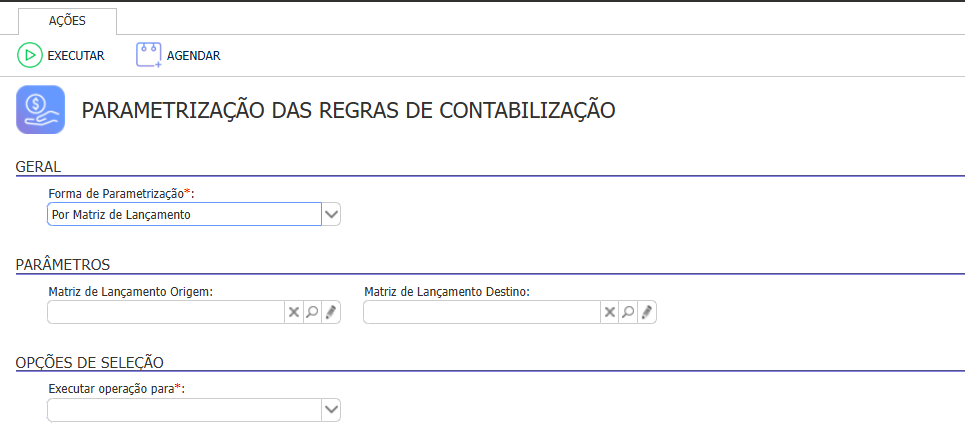Focus the Matriz de Lançamento Origem input
Screen dimensions: 965x431
tap(166, 312)
